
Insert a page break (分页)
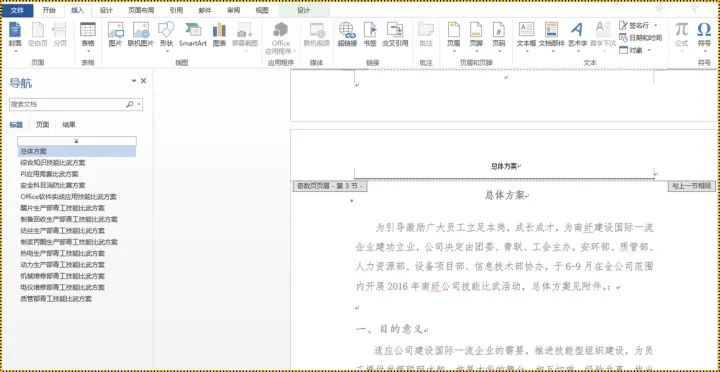pos(60,35)
